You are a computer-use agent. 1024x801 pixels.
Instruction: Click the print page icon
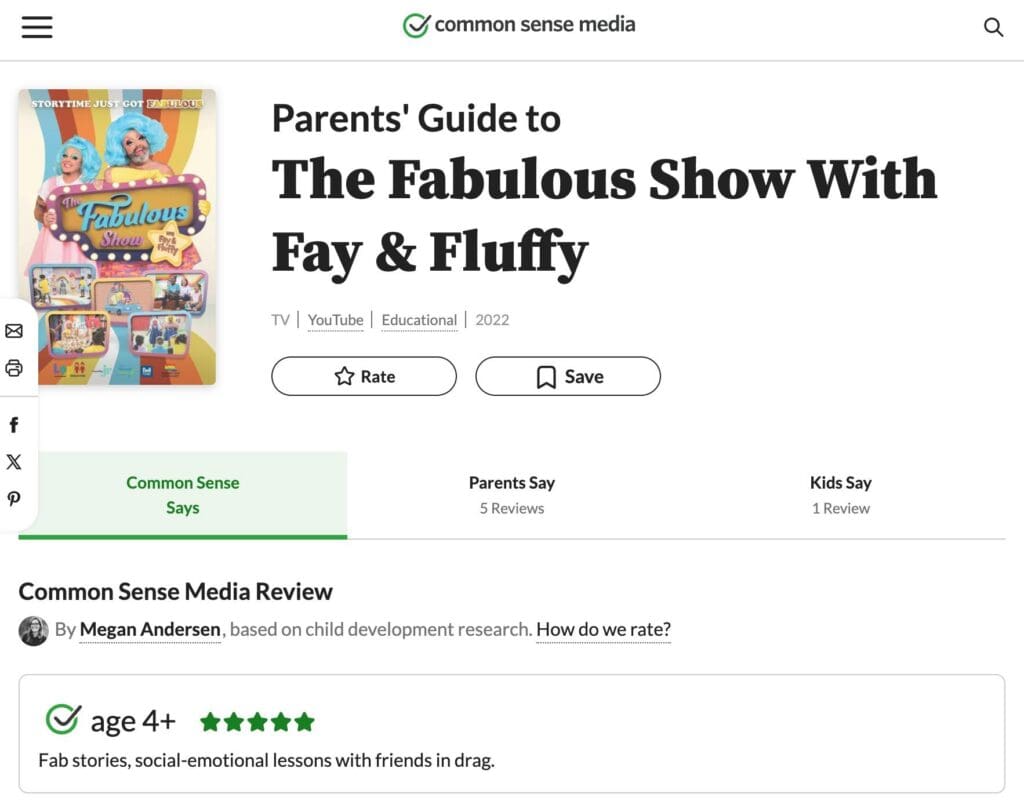(x=14, y=368)
